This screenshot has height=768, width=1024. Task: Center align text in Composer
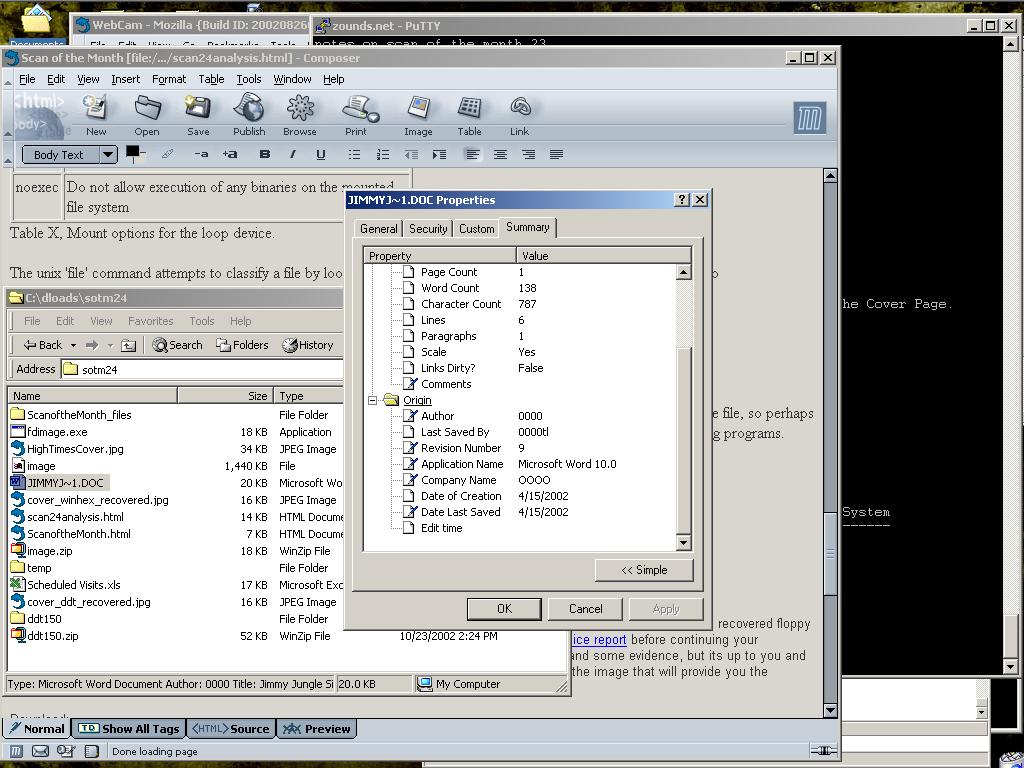click(500, 155)
